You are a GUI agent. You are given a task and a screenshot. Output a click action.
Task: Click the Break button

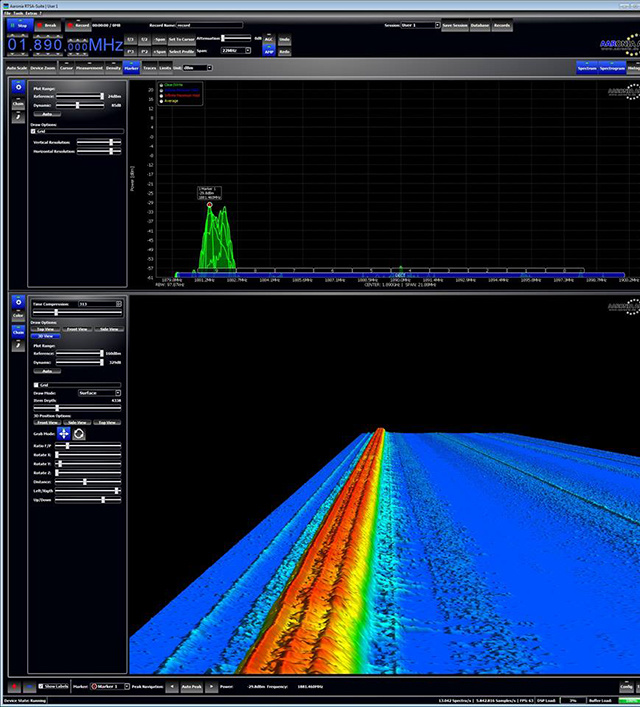pos(47,25)
